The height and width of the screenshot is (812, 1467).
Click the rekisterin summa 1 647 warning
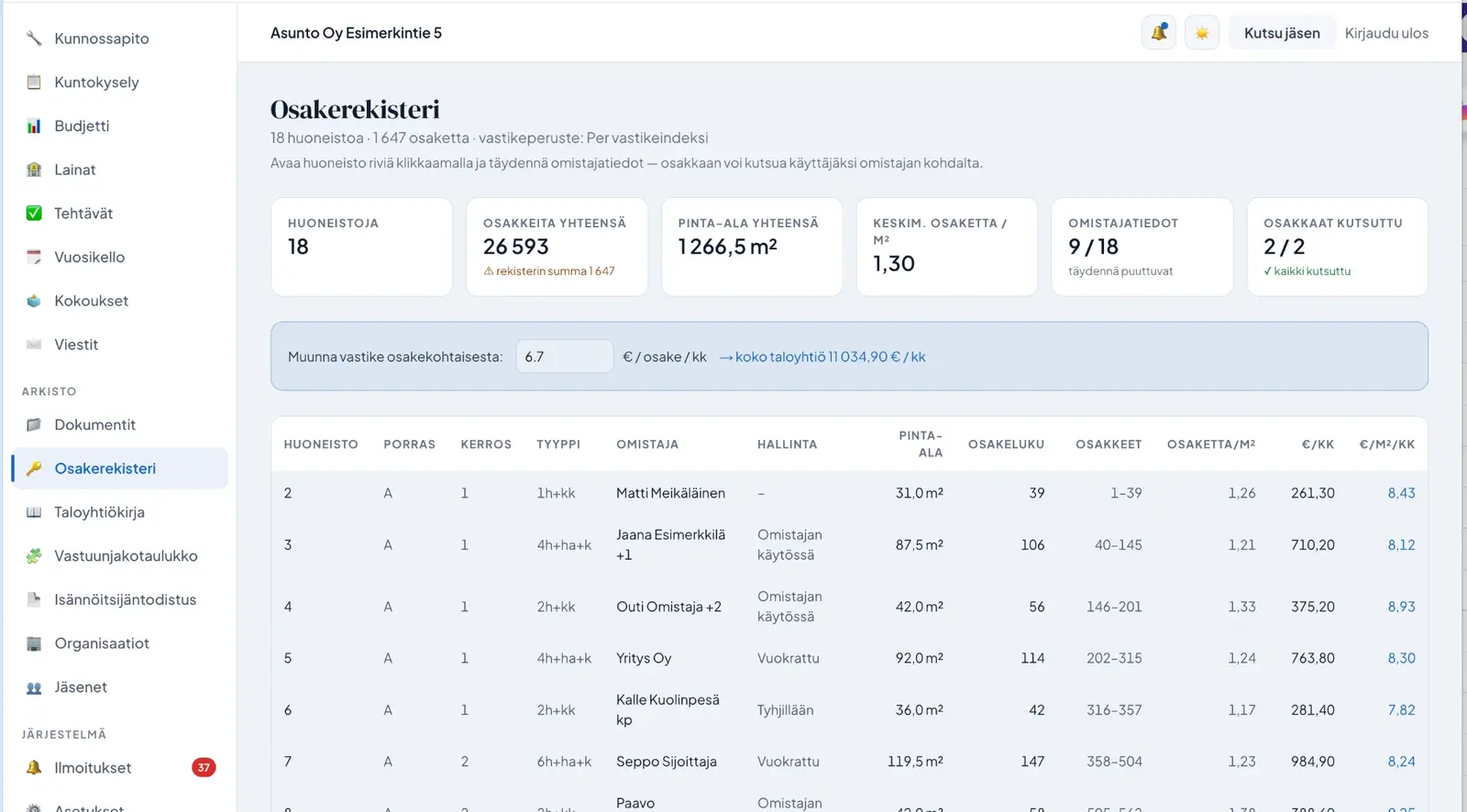[549, 271]
